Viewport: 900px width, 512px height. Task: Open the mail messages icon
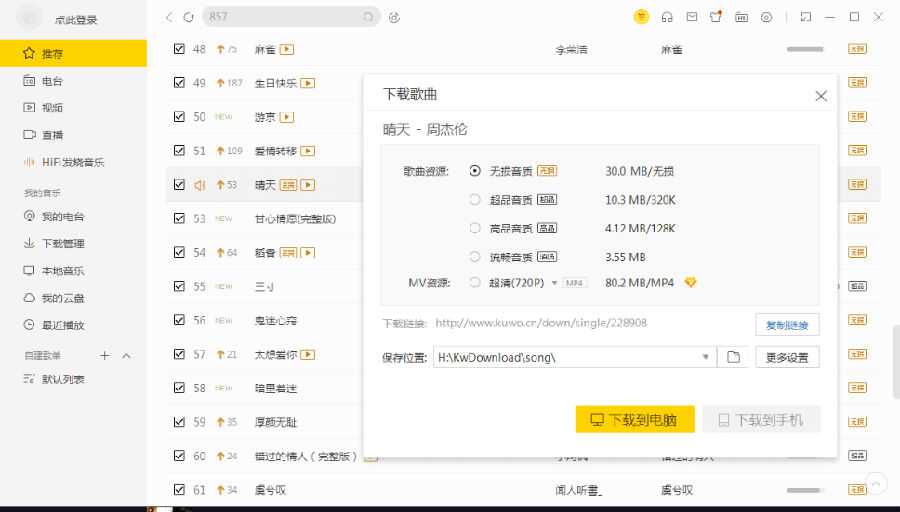coord(692,17)
